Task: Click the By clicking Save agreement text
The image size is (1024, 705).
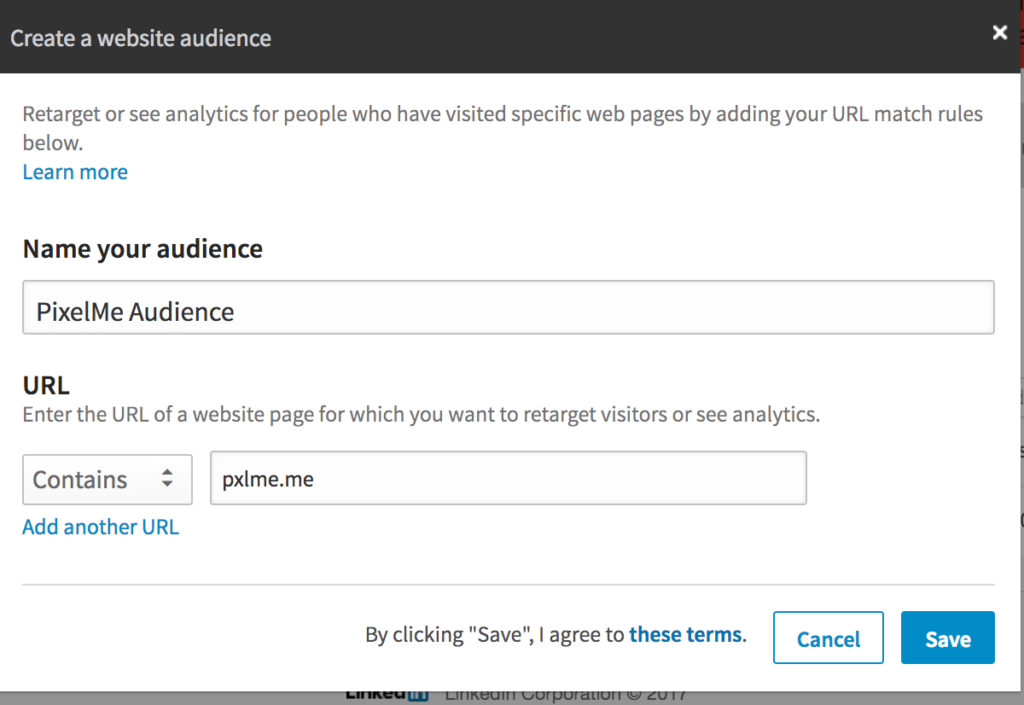Action: (x=495, y=634)
